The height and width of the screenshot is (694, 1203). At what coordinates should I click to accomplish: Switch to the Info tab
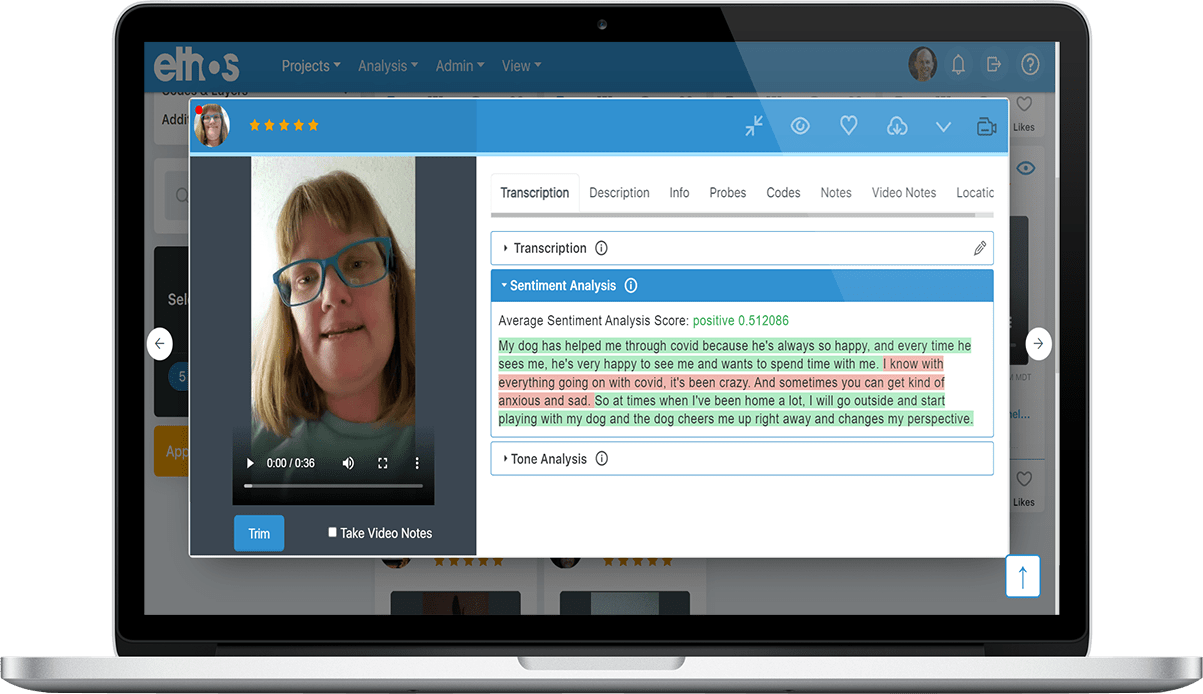coord(679,193)
